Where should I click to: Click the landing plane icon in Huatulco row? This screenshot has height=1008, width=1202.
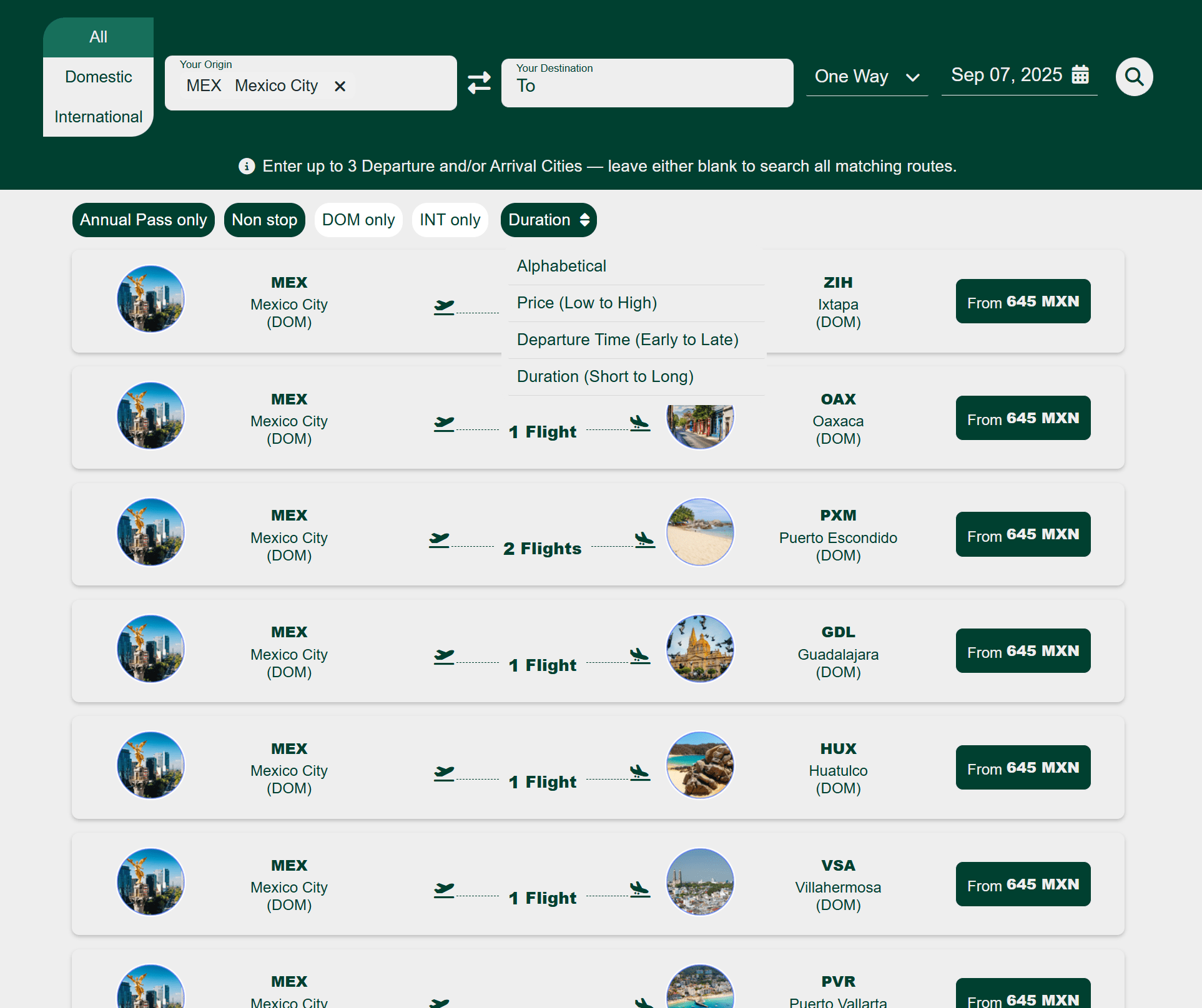point(639,773)
